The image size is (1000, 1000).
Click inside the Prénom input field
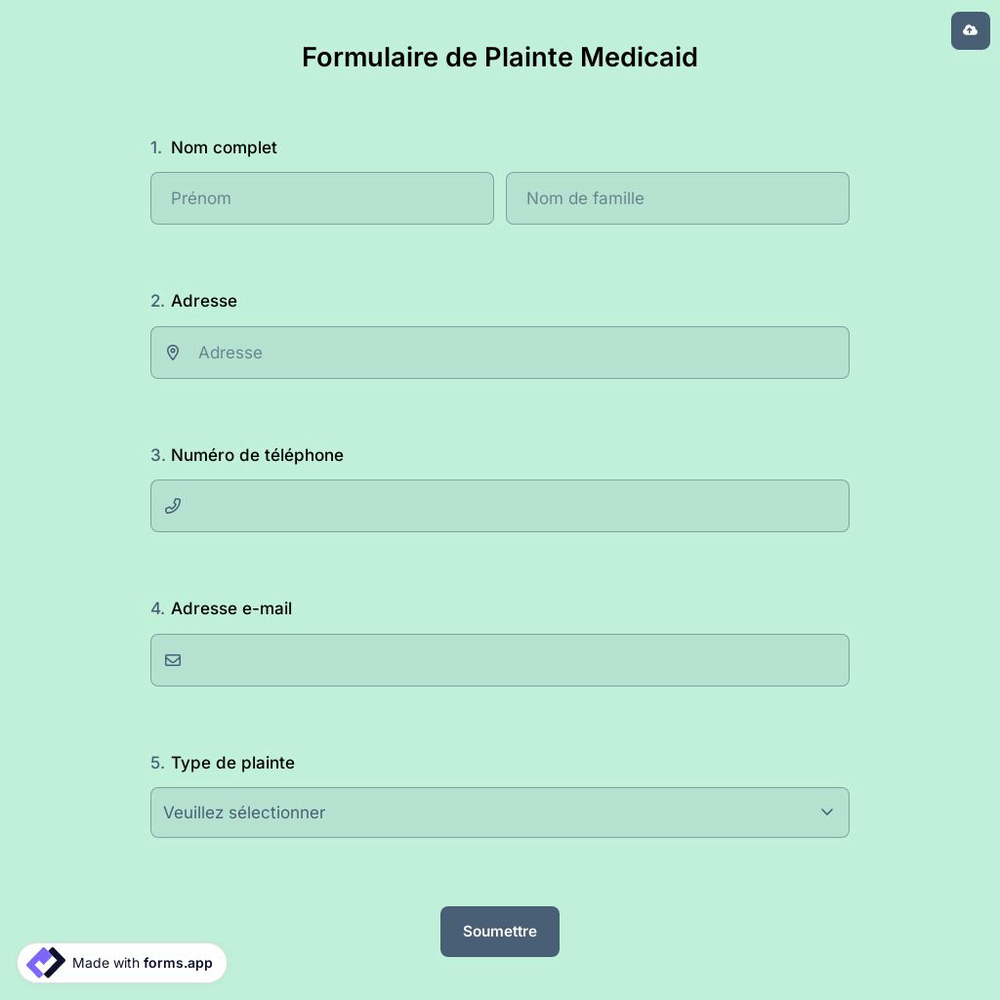(x=322, y=198)
